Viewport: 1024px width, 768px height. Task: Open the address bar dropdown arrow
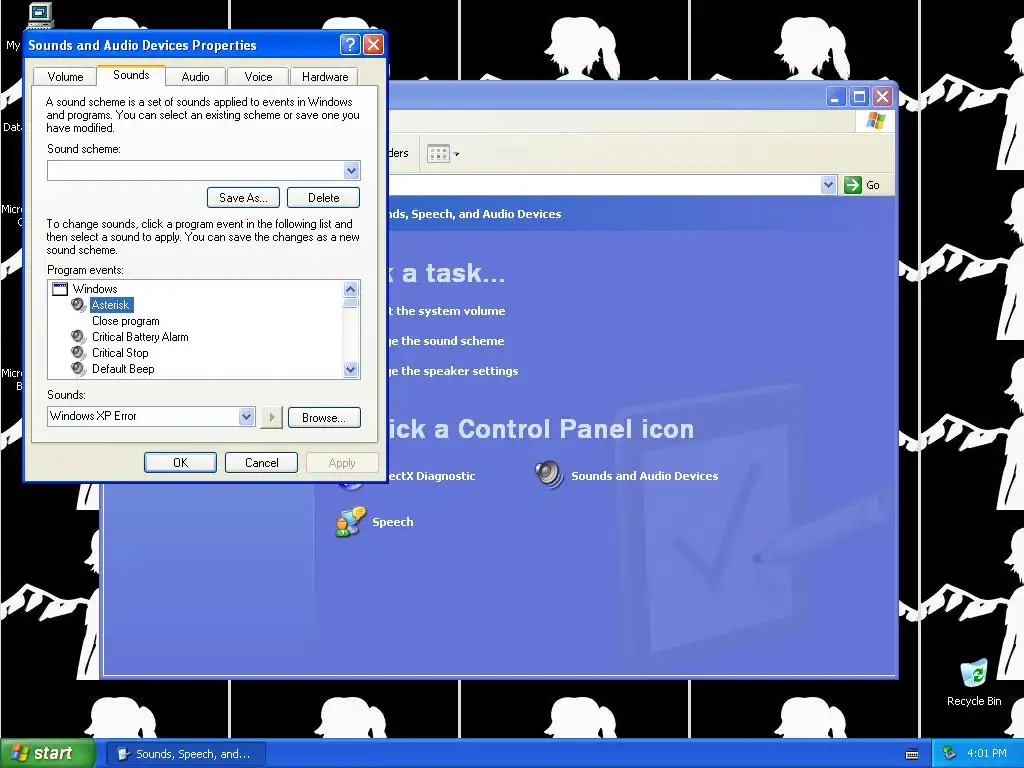(x=828, y=185)
